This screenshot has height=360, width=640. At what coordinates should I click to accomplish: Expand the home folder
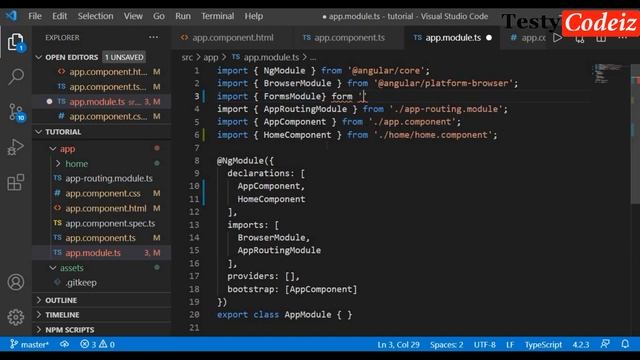click(58, 164)
